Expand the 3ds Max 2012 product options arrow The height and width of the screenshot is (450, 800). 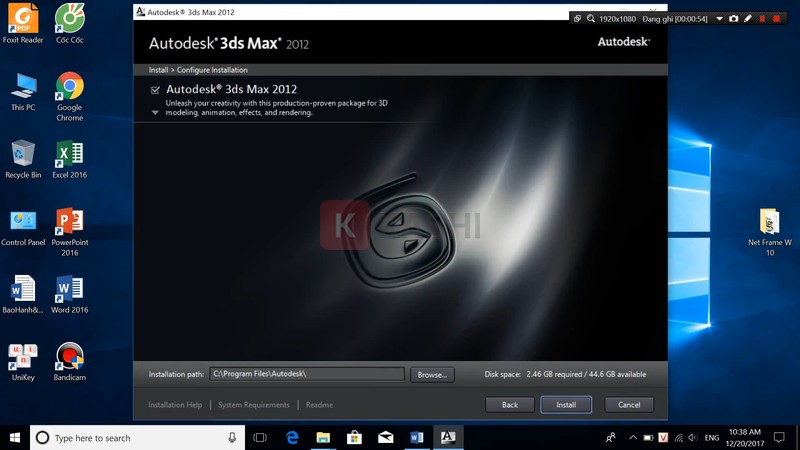point(155,113)
